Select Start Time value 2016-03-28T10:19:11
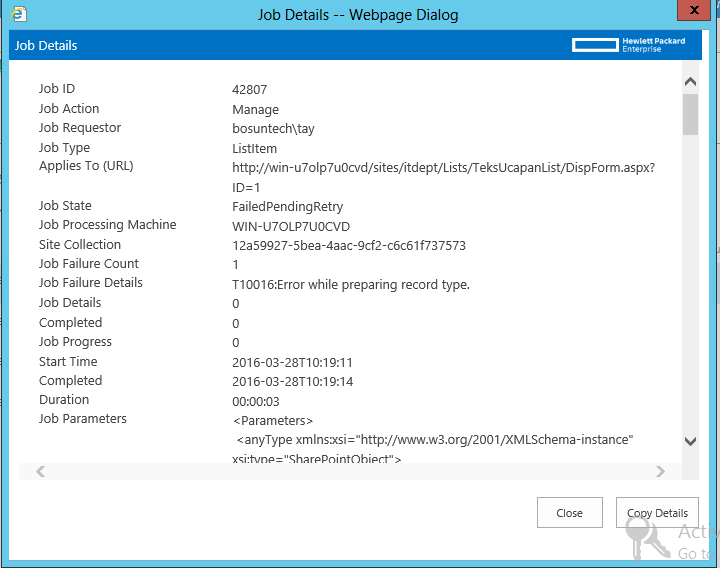720x568 pixels. [292, 363]
